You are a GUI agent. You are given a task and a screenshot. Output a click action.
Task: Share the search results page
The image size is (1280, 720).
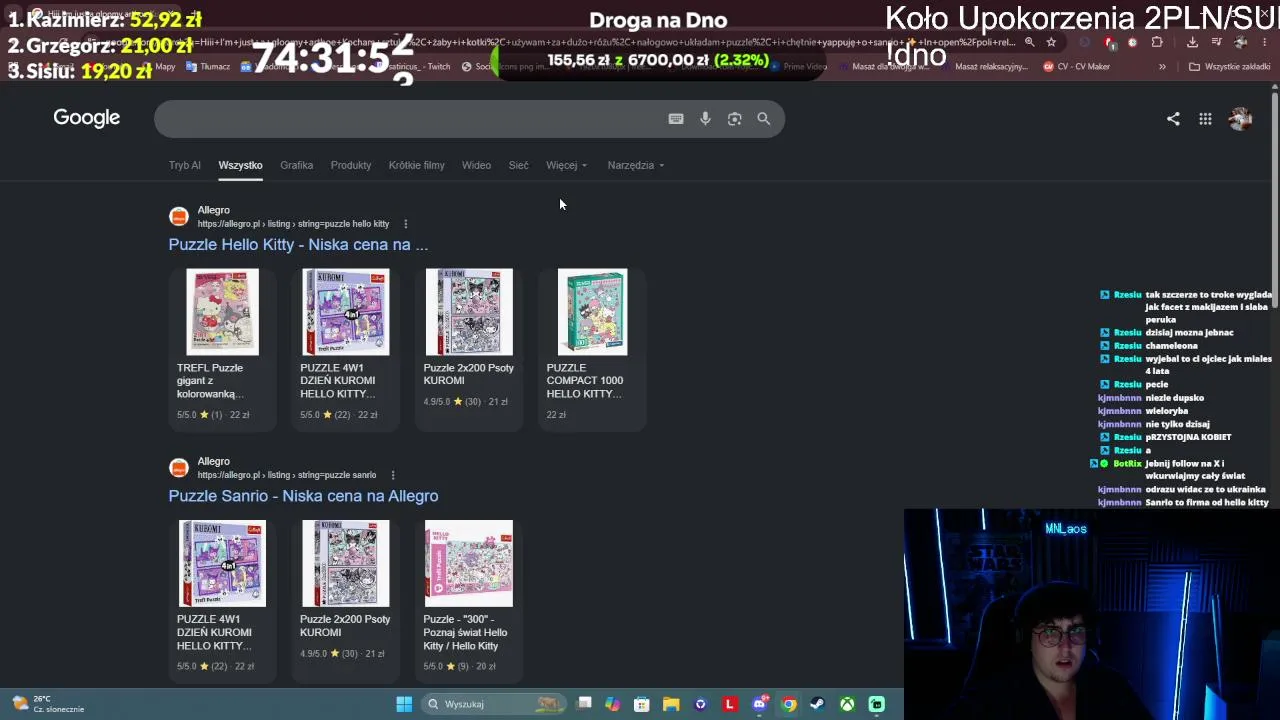pos(1173,119)
